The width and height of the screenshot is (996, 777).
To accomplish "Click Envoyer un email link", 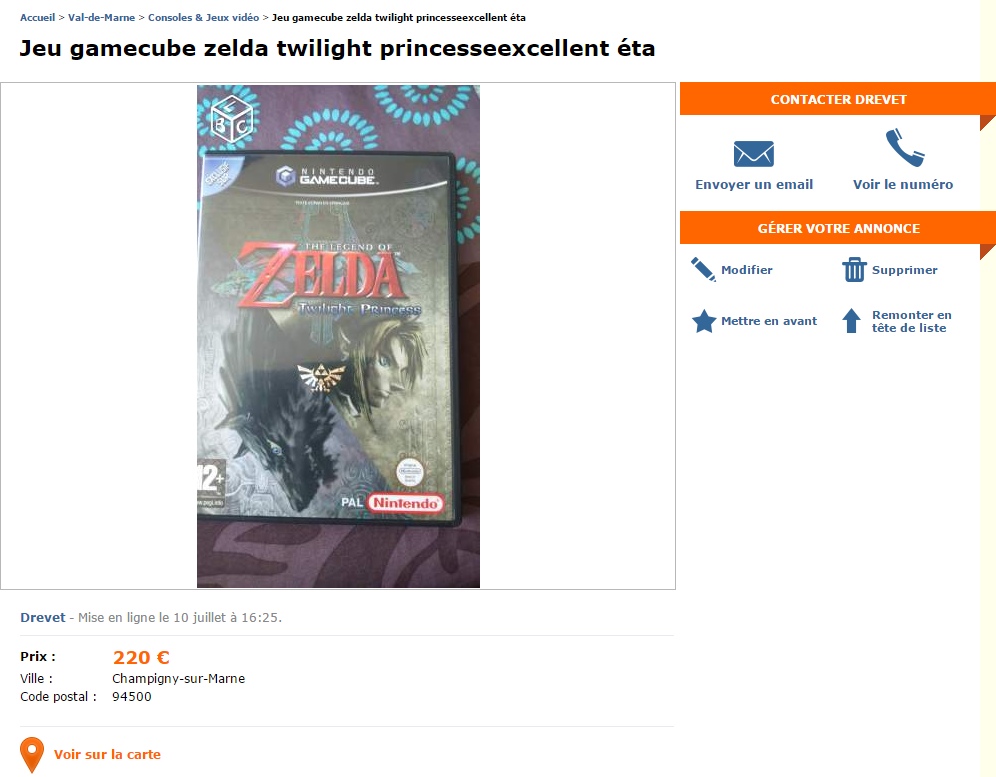I will pos(754,185).
